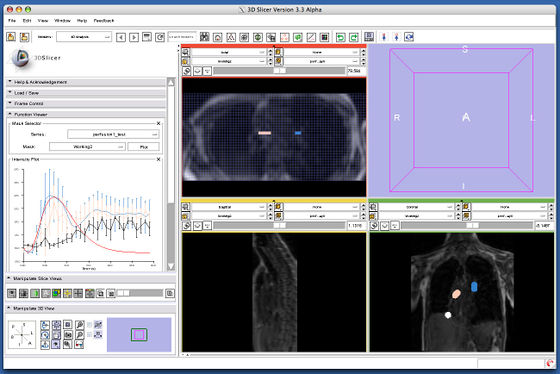The height and width of the screenshot is (374, 560).
Task: Click the red dashed-square toolbar icon
Action: click(285, 37)
